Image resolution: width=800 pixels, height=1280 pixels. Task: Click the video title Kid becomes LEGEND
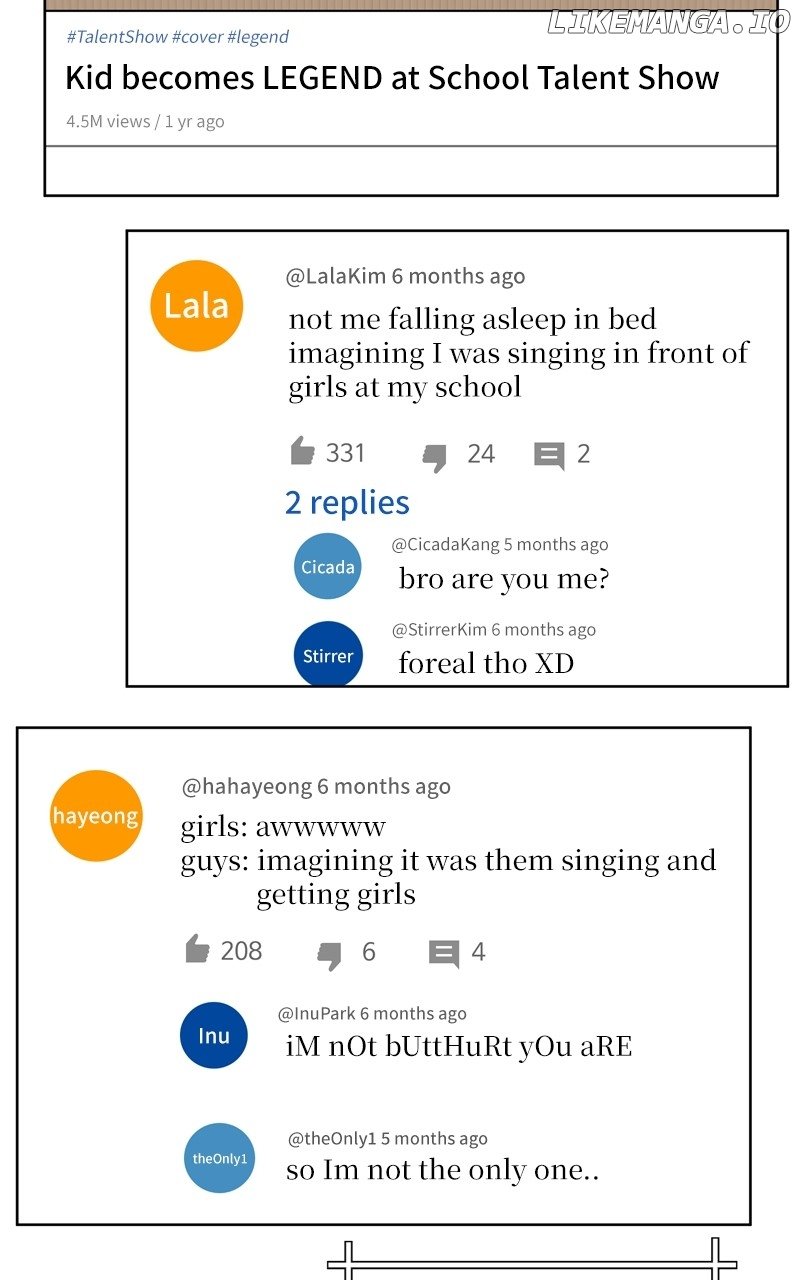392,78
